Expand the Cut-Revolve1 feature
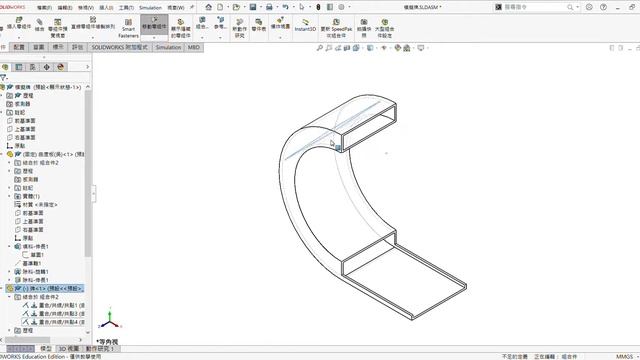Viewport: 640px width, 360px height. [x=9, y=272]
